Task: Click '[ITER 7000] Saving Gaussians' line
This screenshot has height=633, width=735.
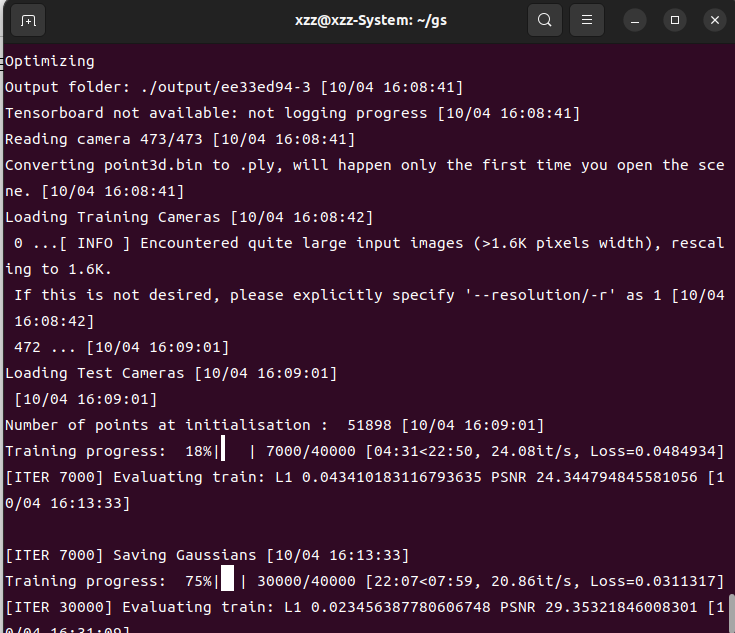Action: point(207,556)
